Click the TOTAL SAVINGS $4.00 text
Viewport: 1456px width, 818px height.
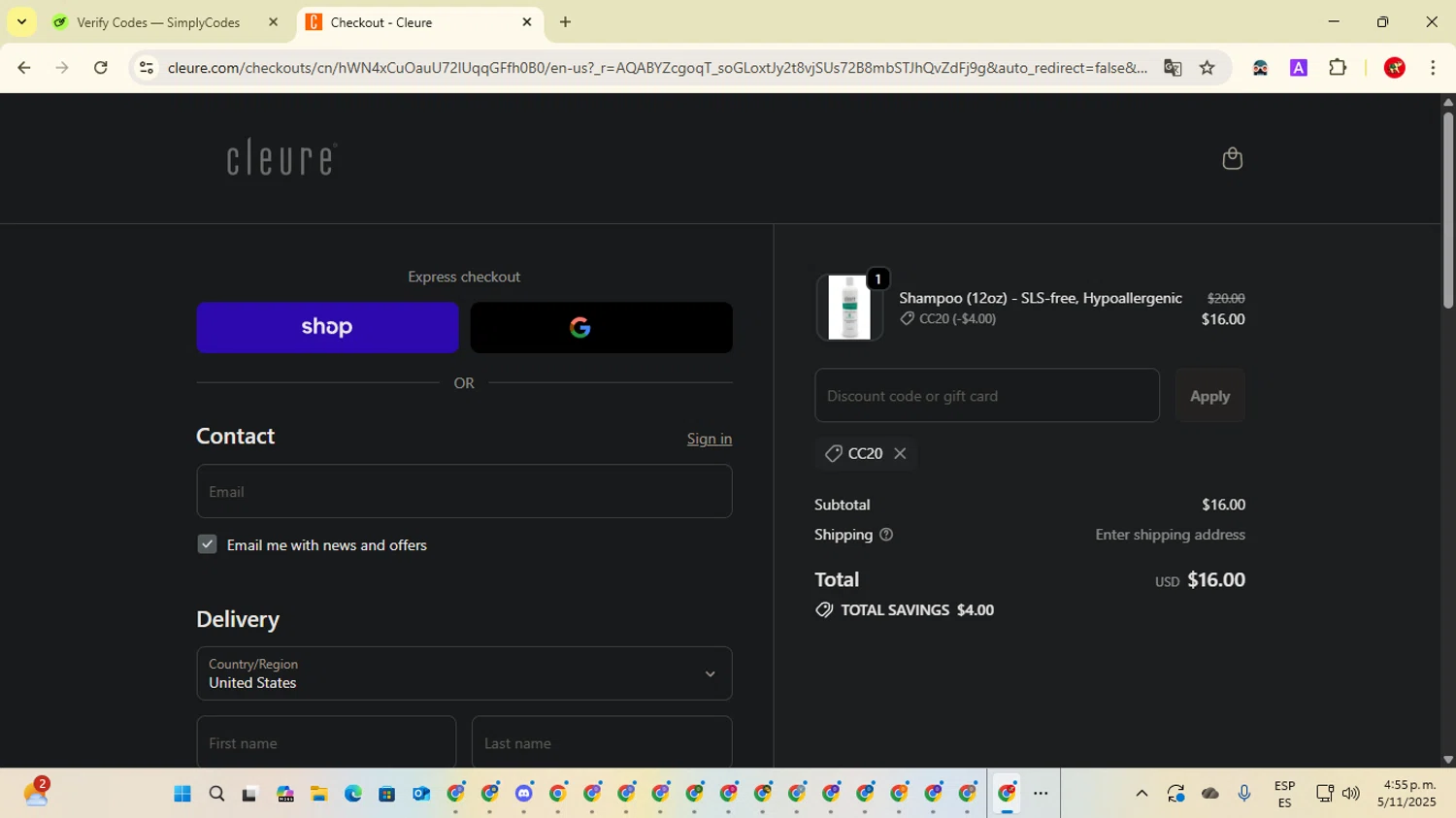(x=917, y=610)
